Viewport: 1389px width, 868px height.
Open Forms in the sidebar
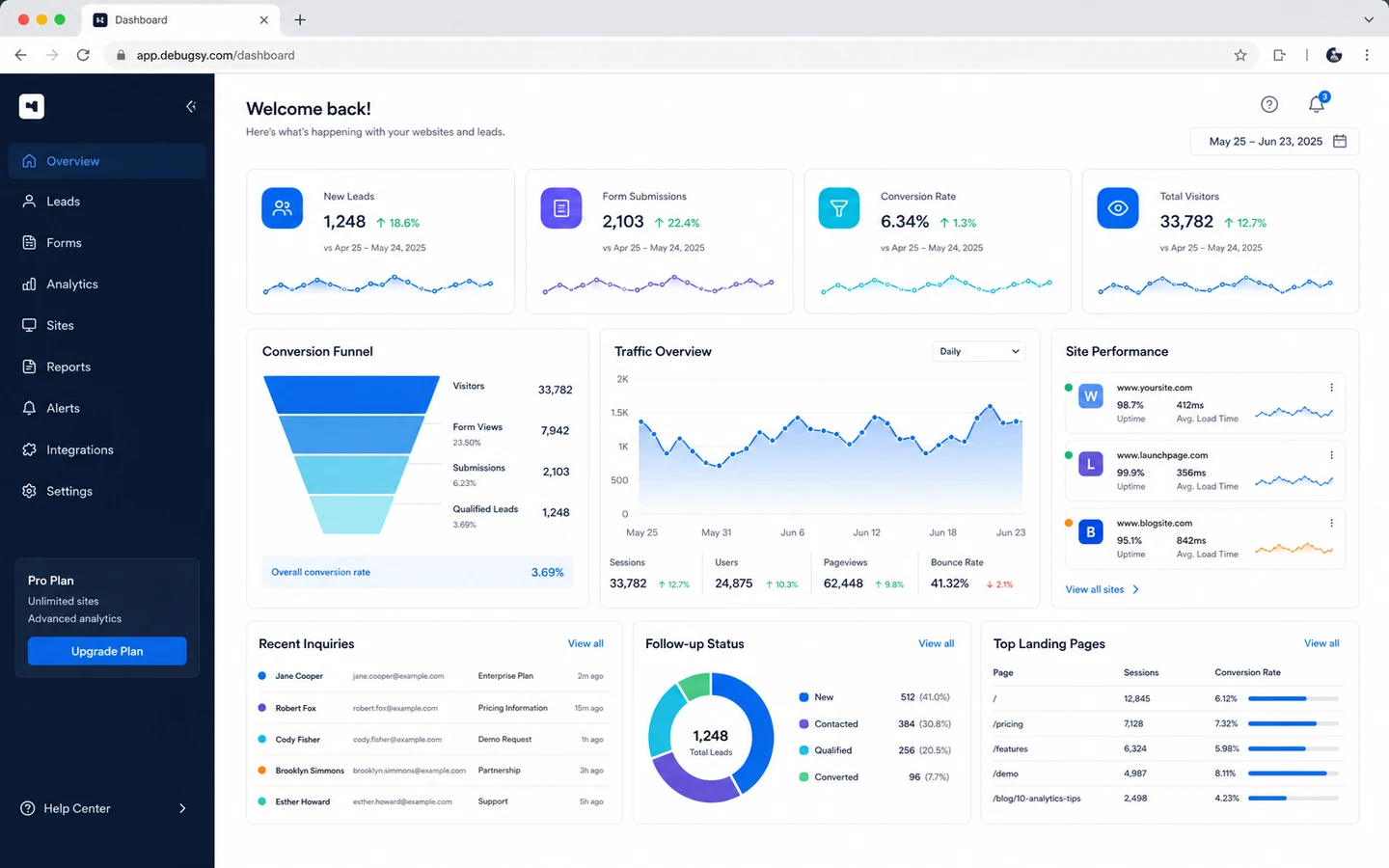click(x=107, y=243)
